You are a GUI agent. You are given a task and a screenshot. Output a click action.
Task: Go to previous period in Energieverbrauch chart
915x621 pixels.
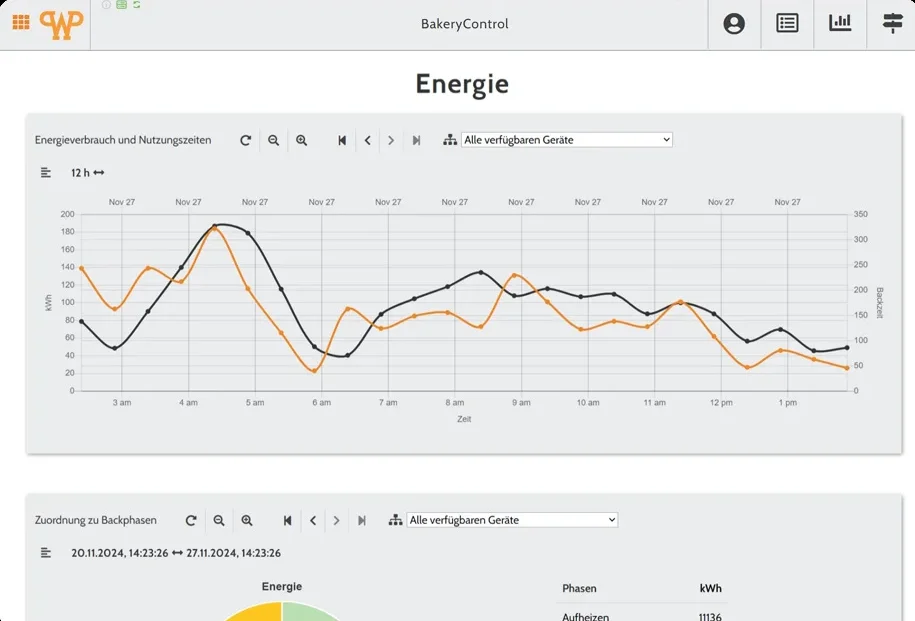click(x=368, y=140)
